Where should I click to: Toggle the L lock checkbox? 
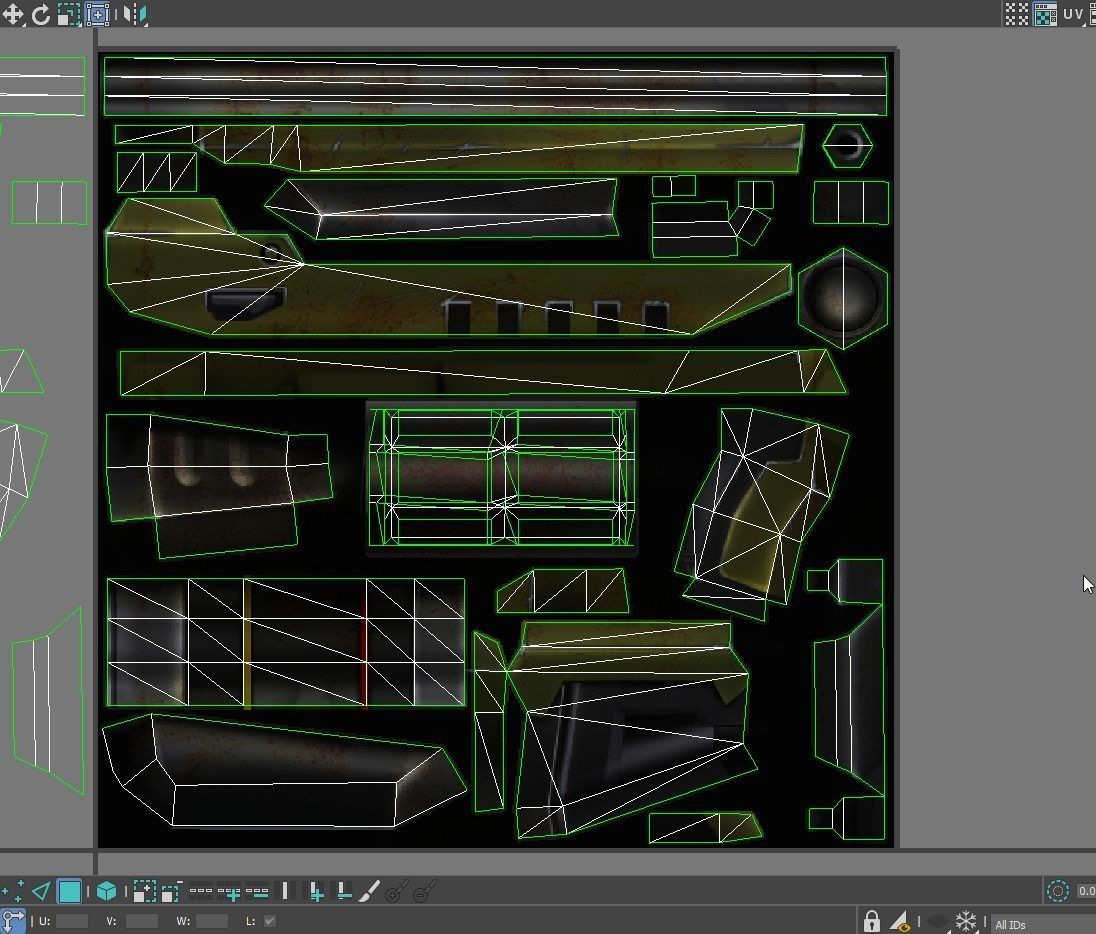tap(270, 921)
